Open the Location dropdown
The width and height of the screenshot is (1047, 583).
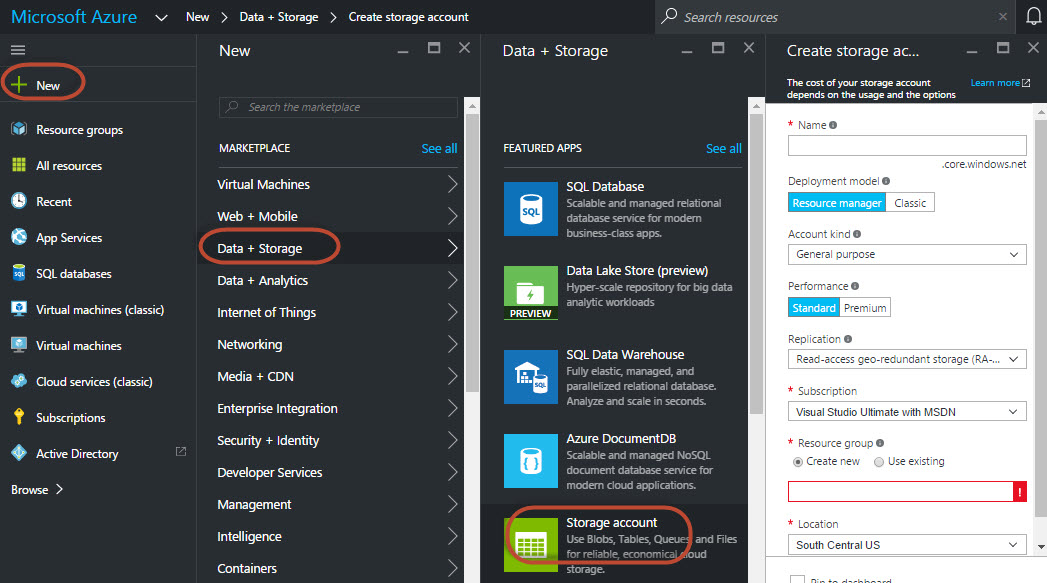907,545
